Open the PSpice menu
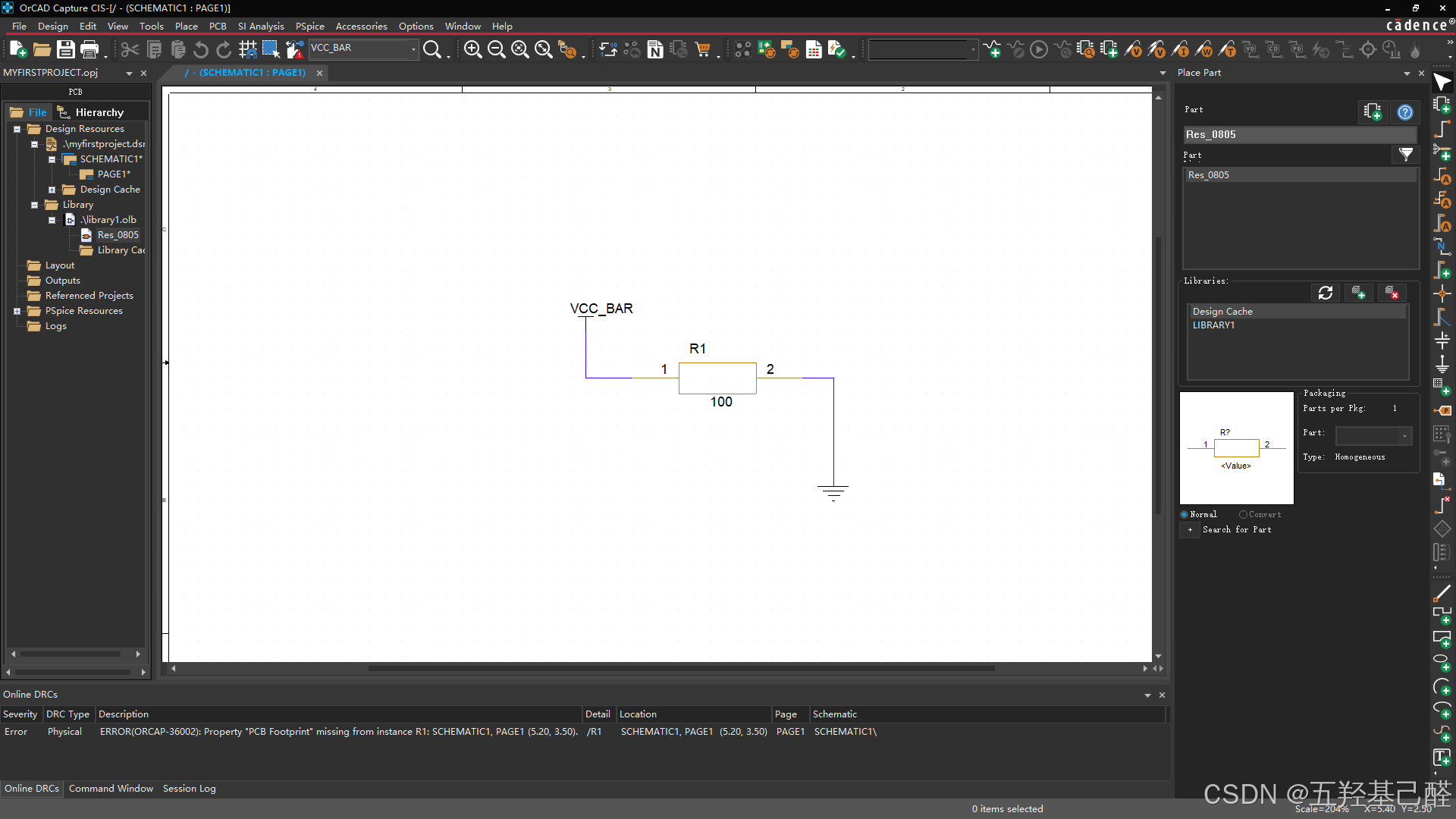This screenshot has width=1456, height=819. (x=309, y=26)
